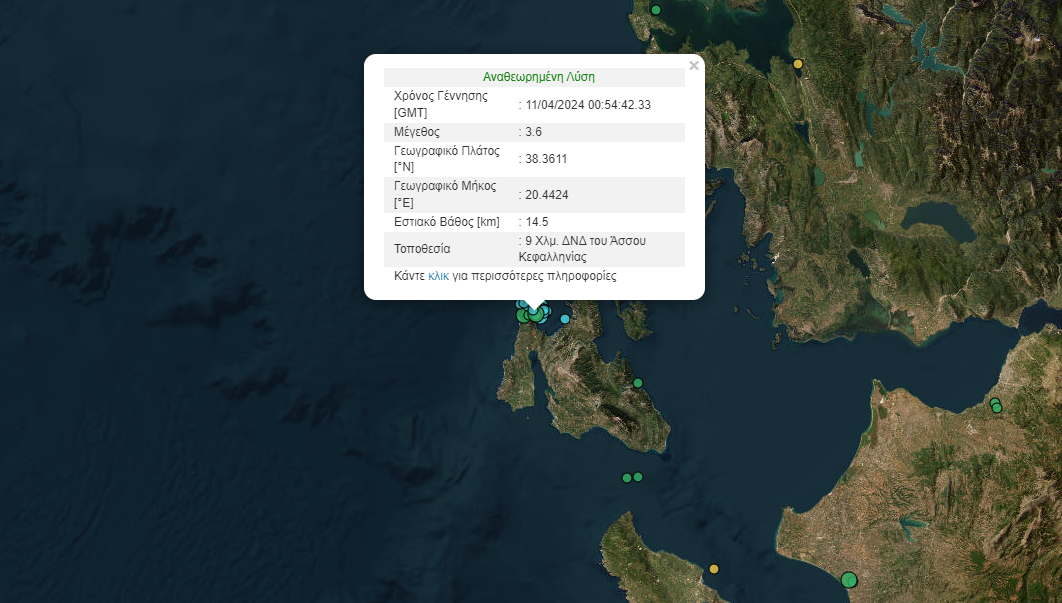Select the large green marker on the Peloponnese coast
The height and width of the screenshot is (603, 1062).
tap(849, 579)
